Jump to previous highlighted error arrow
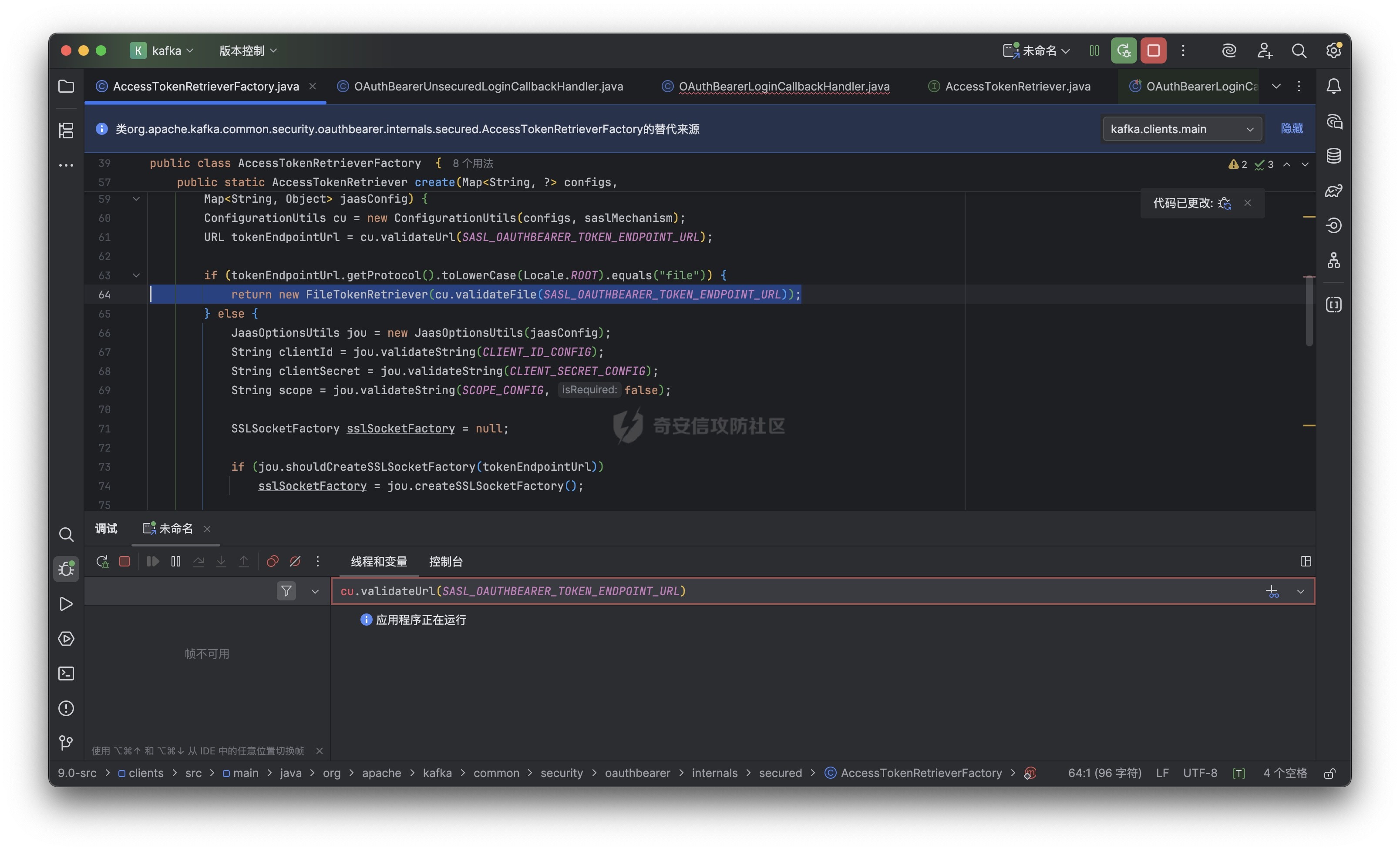Viewport: 1400px width, 851px height. coord(1286,164)
